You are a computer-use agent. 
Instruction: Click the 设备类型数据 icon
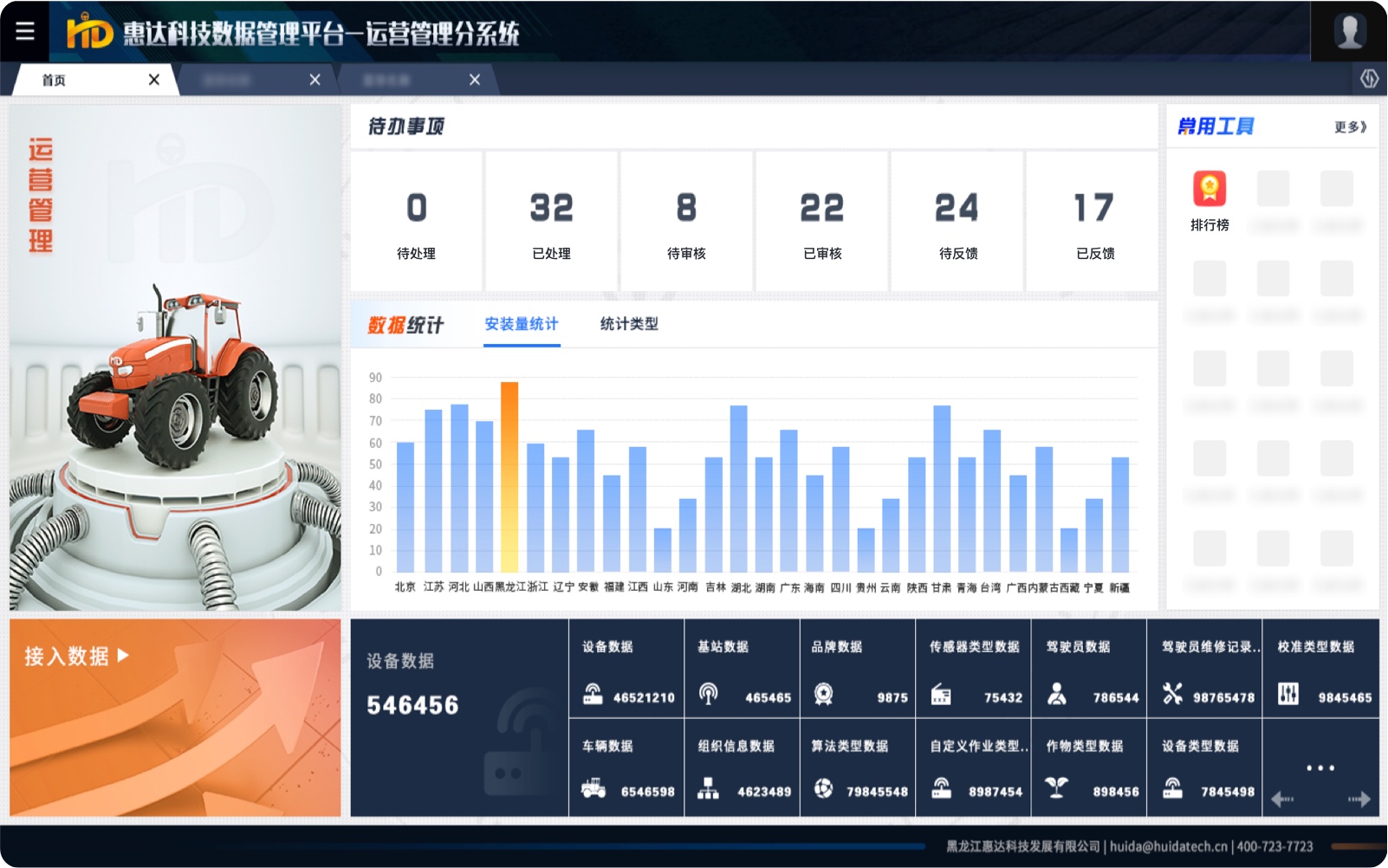[x=1172, y=787]
